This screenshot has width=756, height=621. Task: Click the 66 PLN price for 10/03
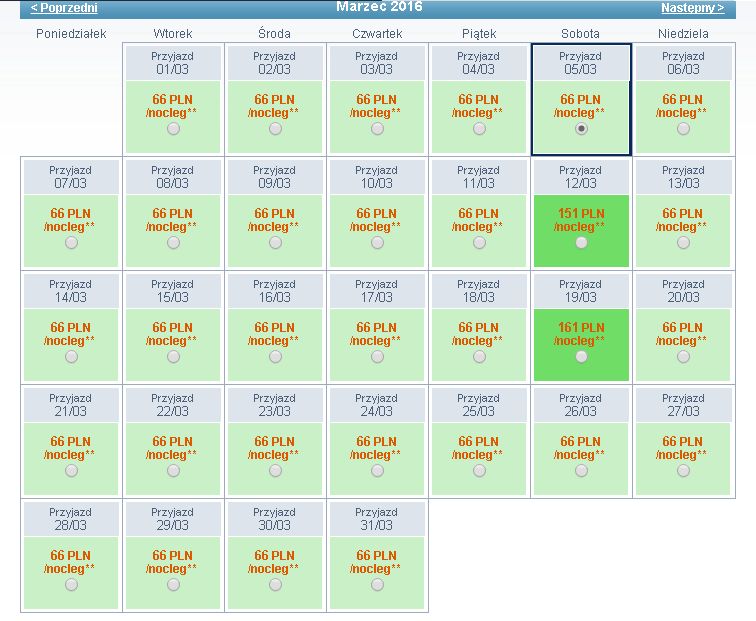pos(377,214)
